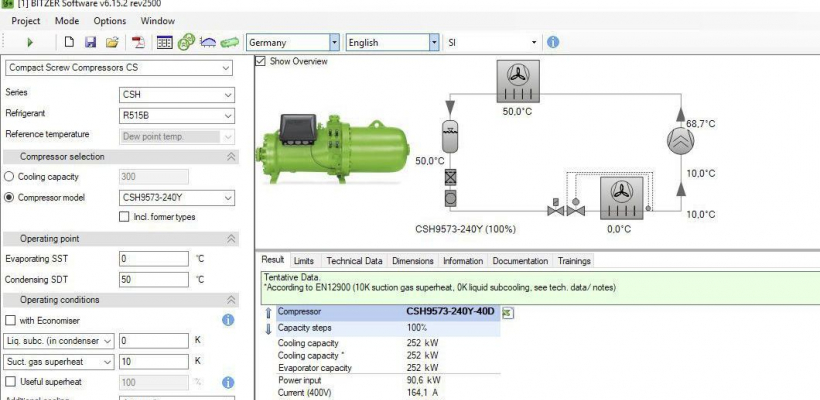Check the Useful superheat checkbox
The image size is (820, 400).
point(10,382)
